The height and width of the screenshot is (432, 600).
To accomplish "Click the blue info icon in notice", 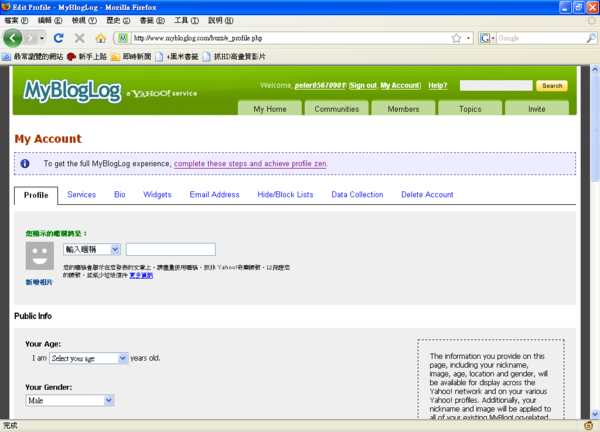I will (25, 164).
